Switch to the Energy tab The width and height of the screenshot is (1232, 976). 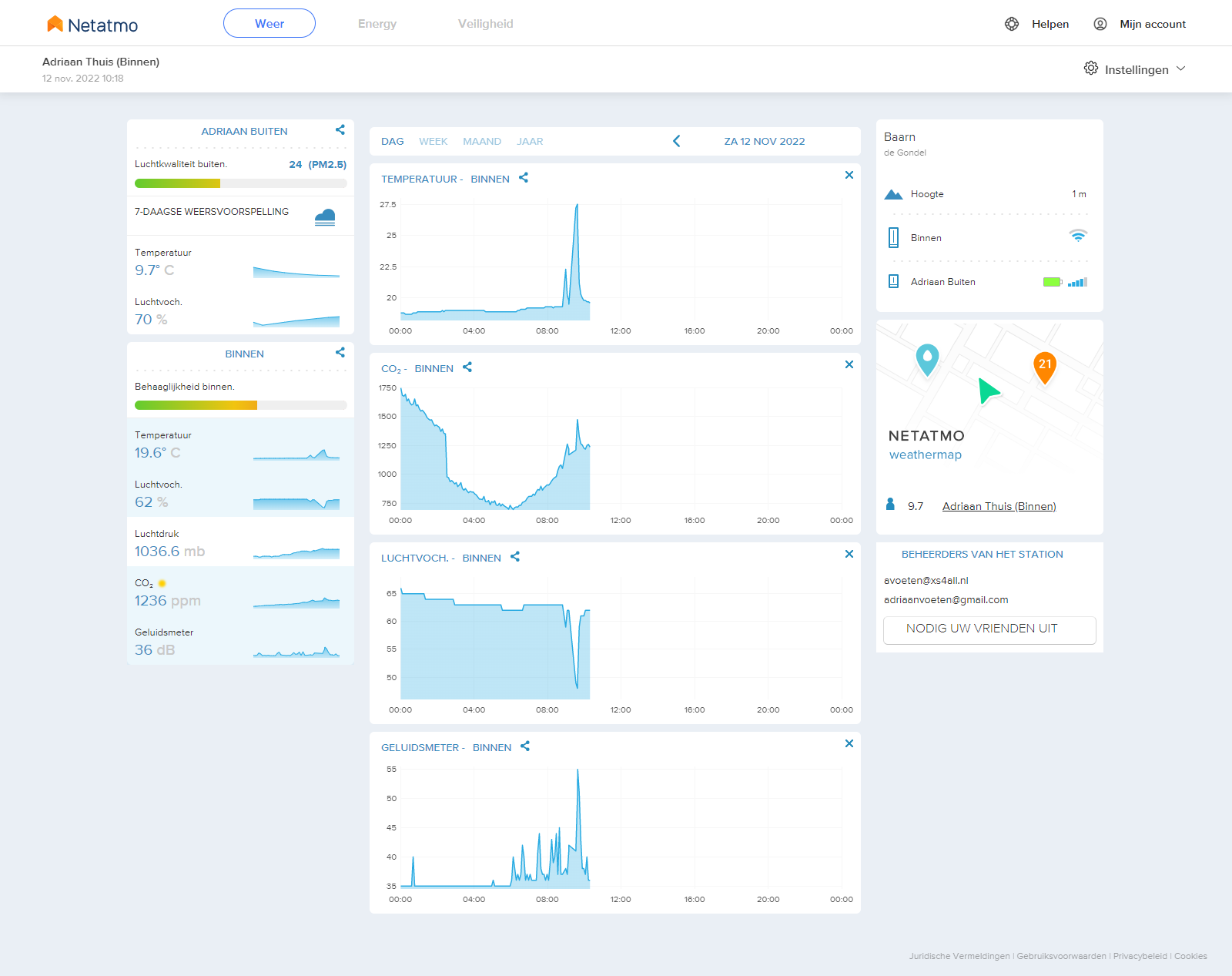point(377,24)
